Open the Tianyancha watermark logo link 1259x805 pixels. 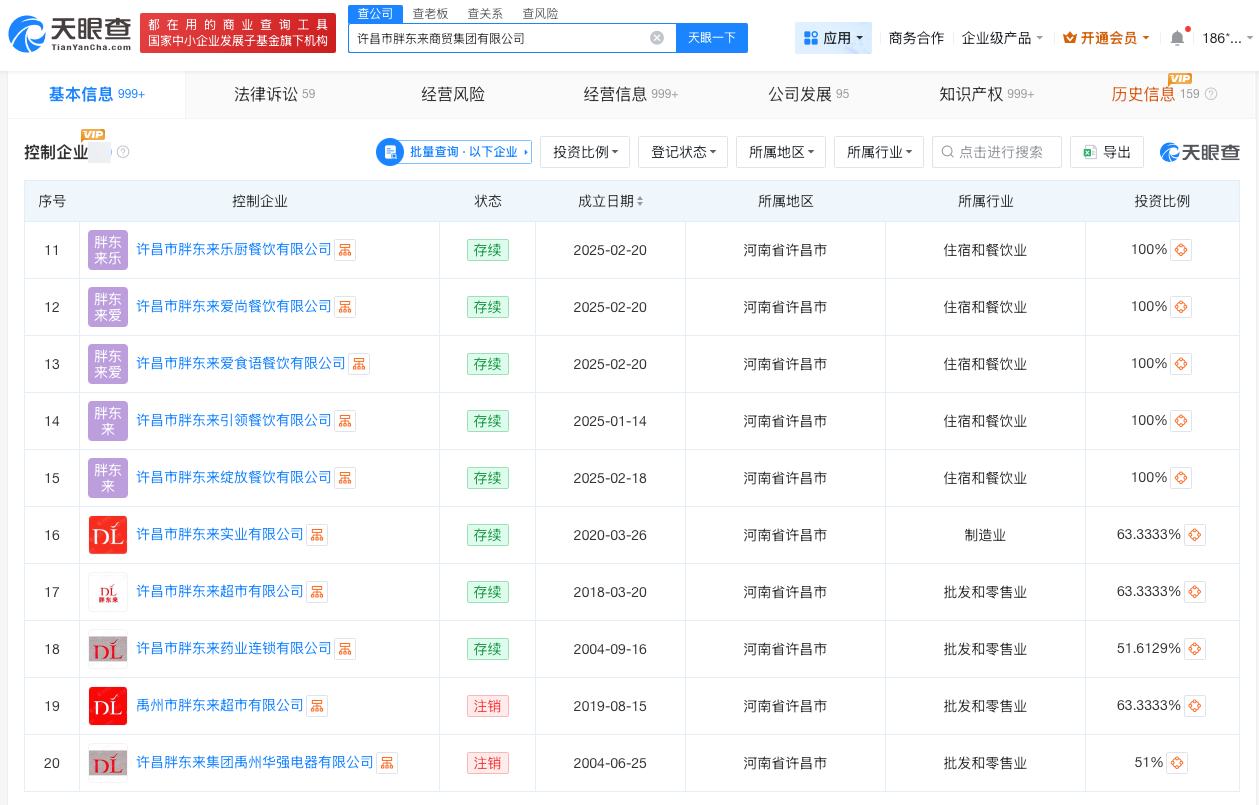click(x=1198, y=152)
